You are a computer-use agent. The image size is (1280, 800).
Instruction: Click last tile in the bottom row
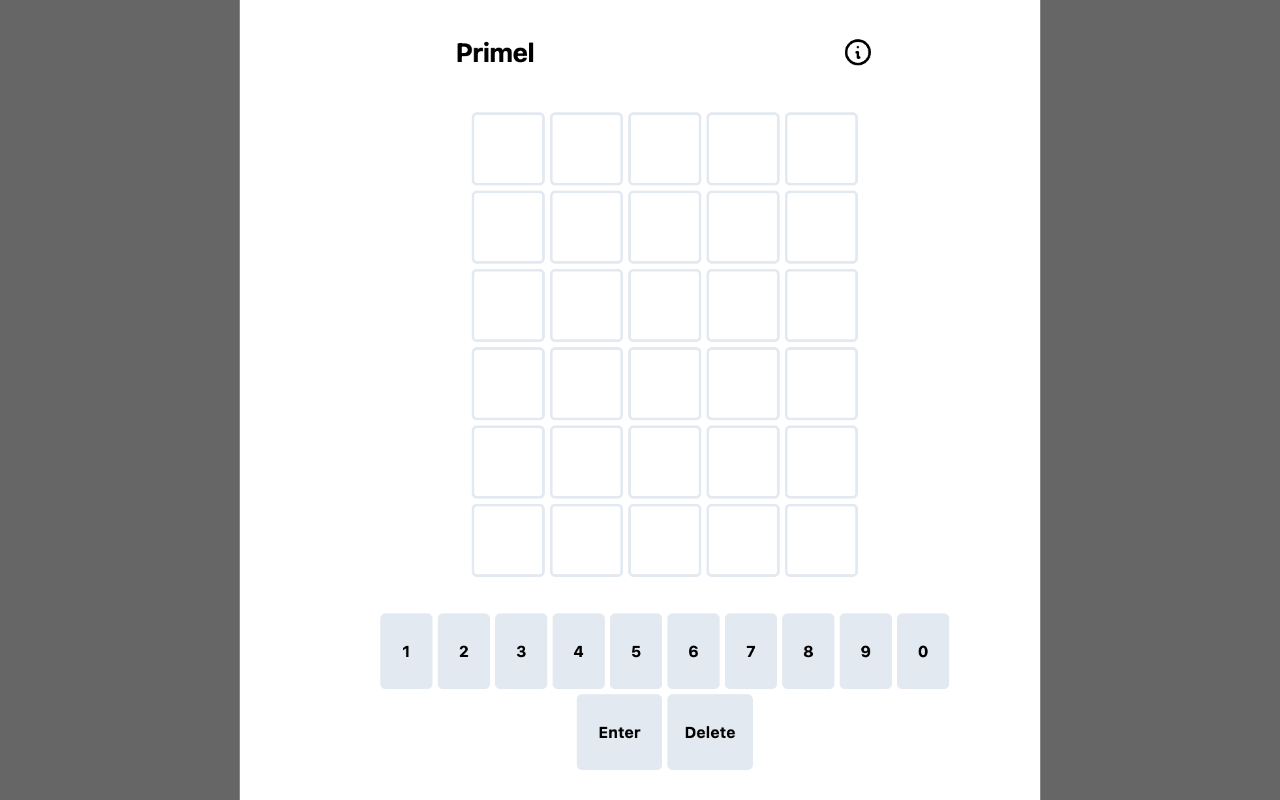[x=821, y=540]
